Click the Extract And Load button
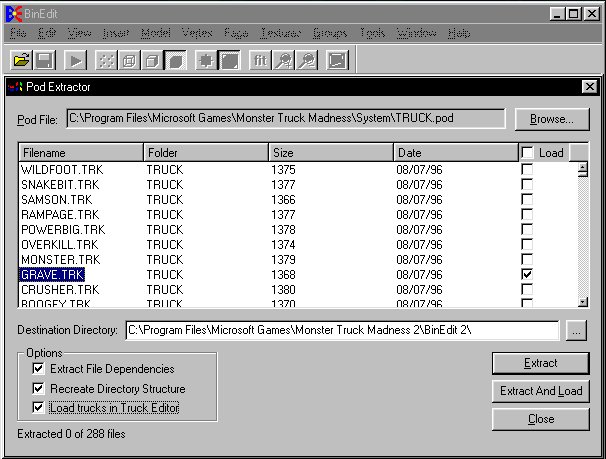 click(x=540, y=391)
